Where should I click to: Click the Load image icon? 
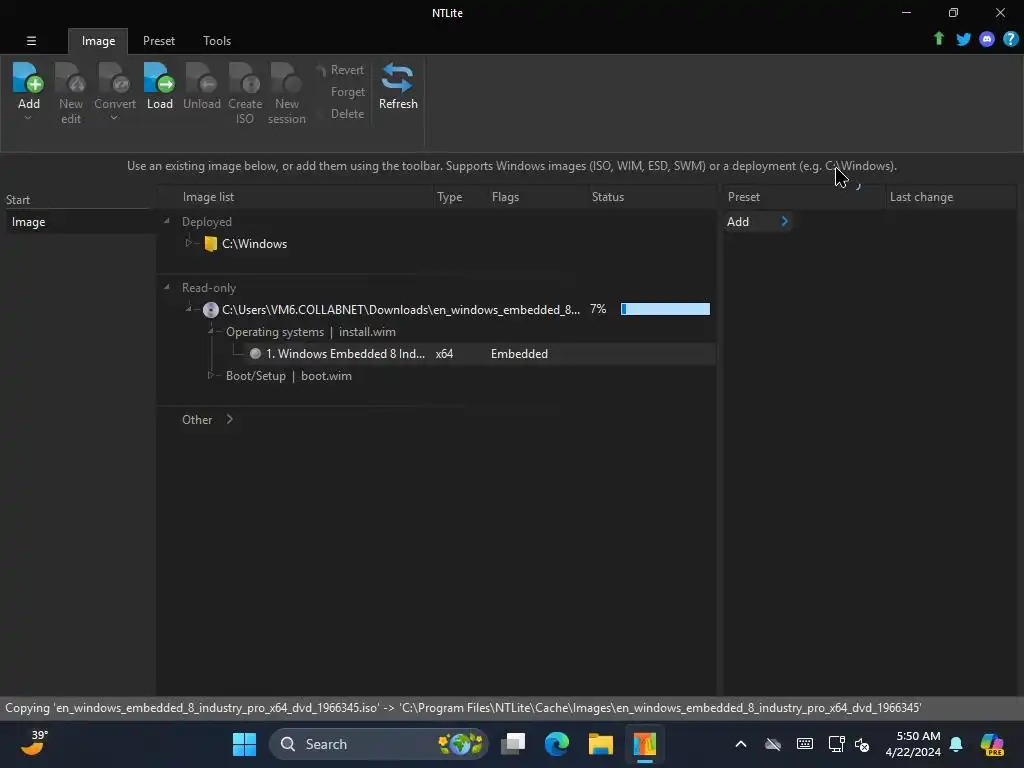[159, 78]
